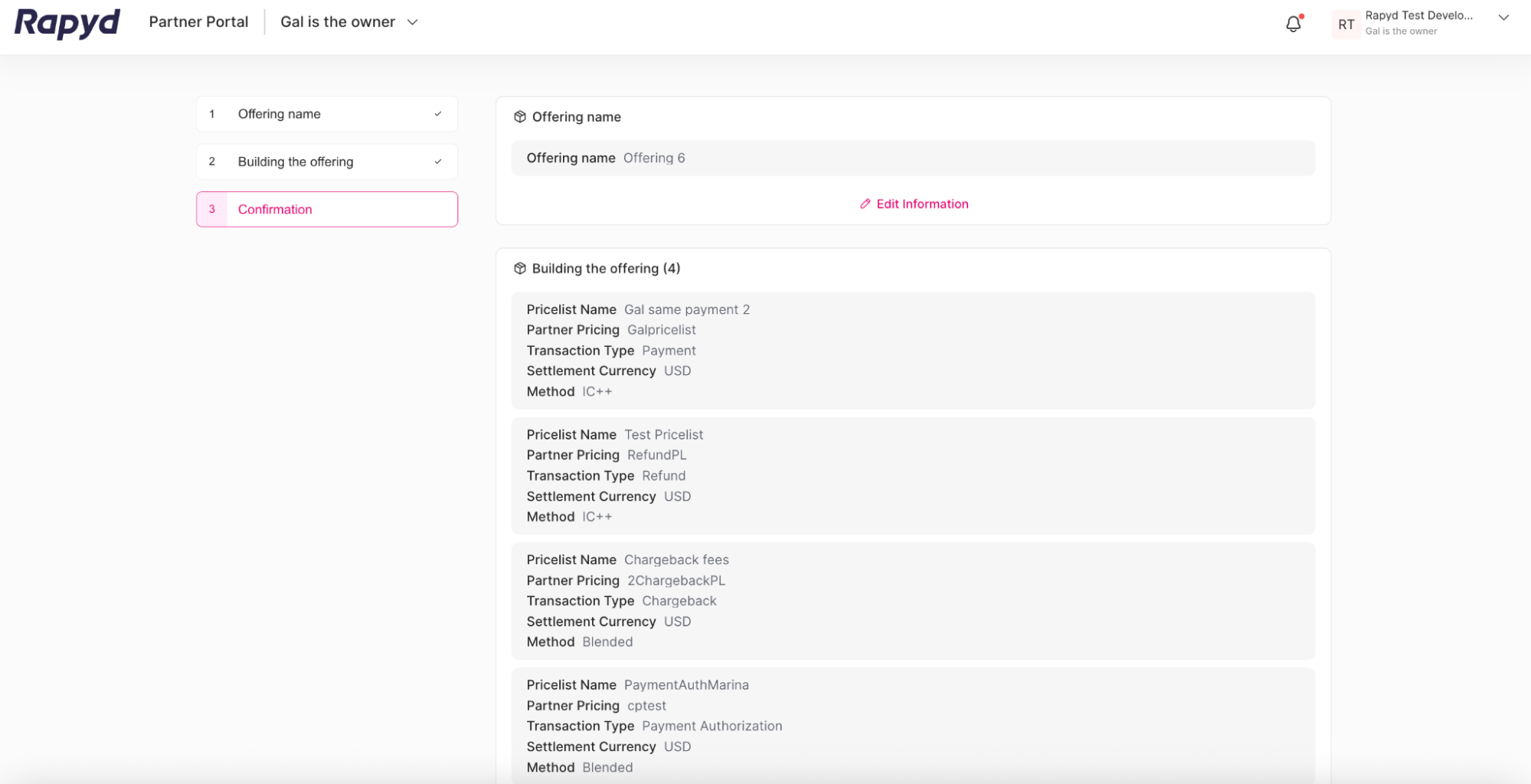
Task: Click the package icon beside Offering name heading
Action: coord(522,116)
